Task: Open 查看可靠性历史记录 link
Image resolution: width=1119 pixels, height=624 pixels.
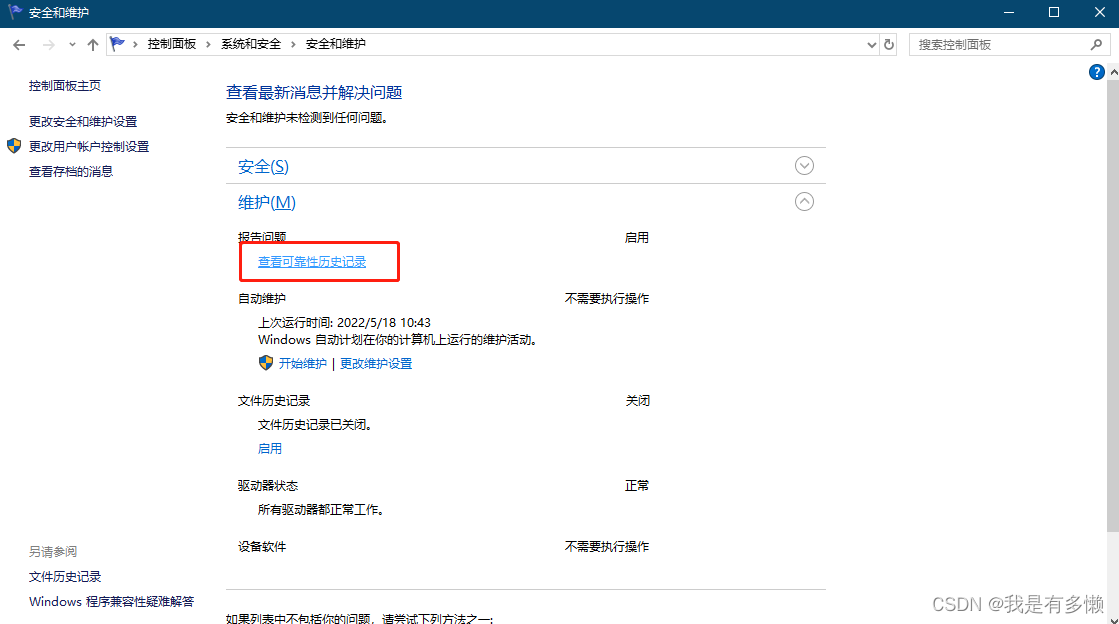Action: click(312, 262)
